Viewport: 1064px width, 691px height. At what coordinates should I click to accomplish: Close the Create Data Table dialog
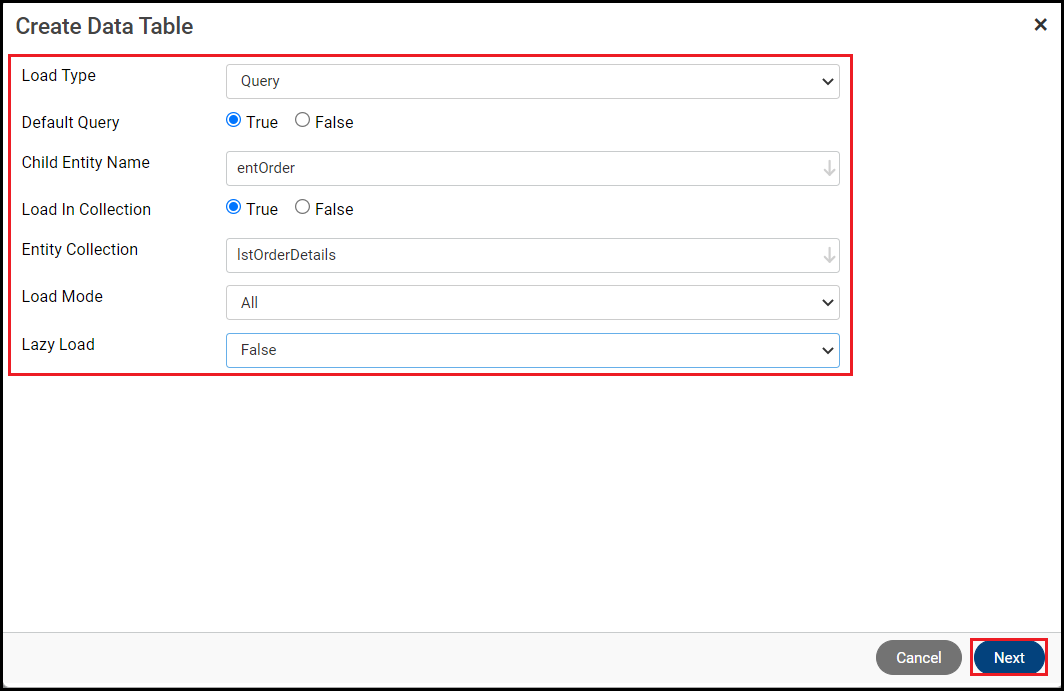tap(1040, 25)
